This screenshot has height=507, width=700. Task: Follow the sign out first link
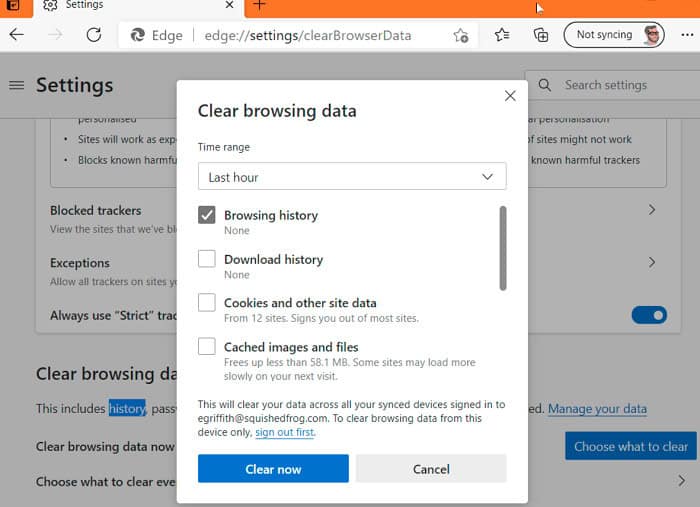285,432
